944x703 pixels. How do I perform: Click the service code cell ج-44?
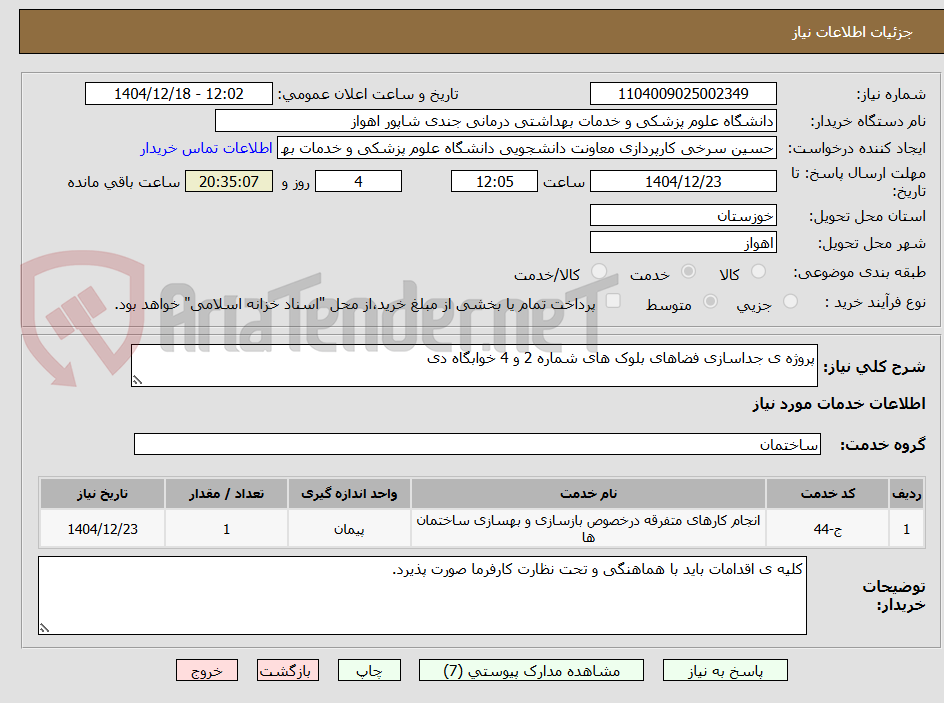(x=828, y=528)
